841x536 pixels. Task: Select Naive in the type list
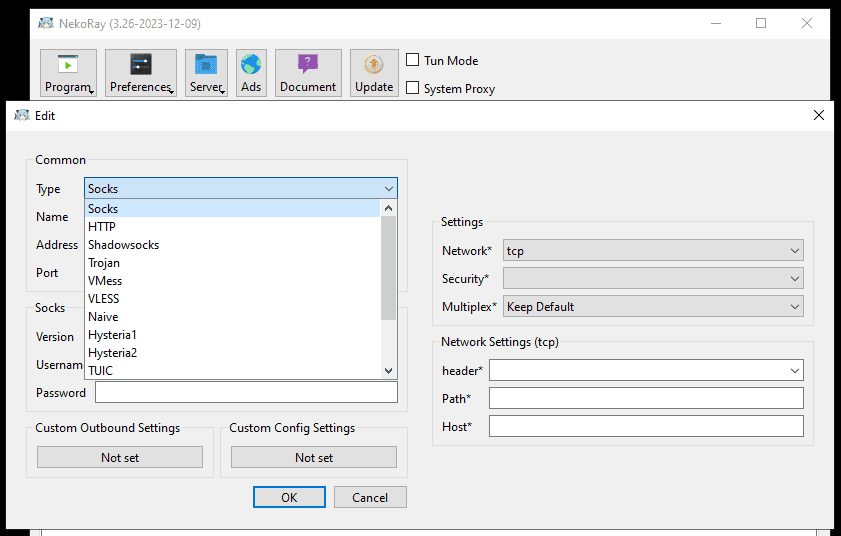coord(233,317)
